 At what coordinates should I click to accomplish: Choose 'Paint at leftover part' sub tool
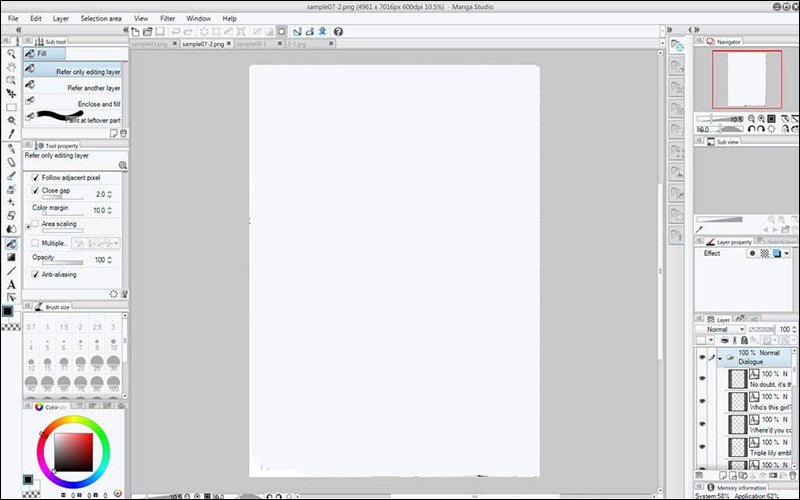point(72,118)
